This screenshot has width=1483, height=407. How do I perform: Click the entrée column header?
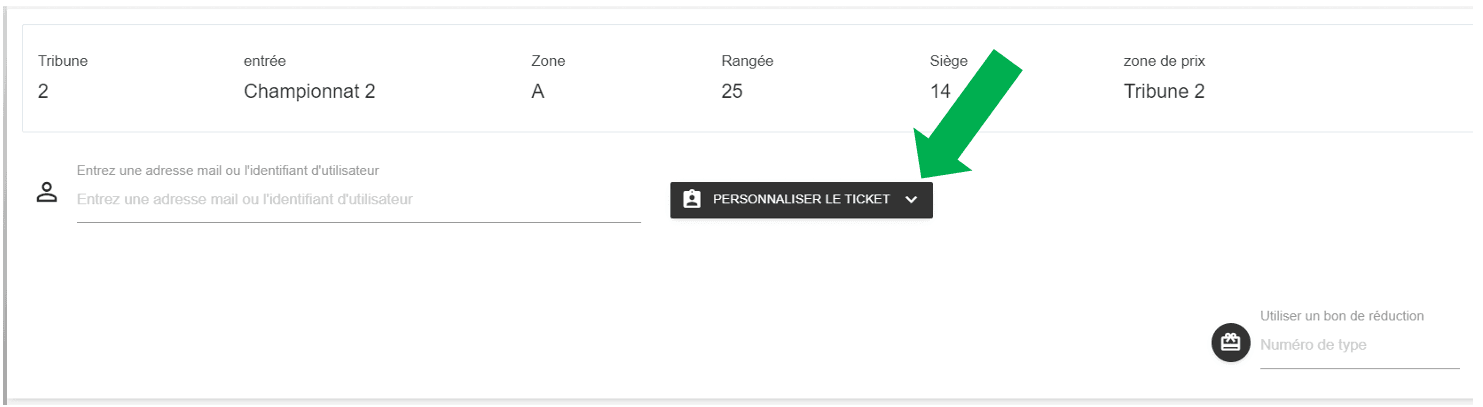tap(265, 61)
